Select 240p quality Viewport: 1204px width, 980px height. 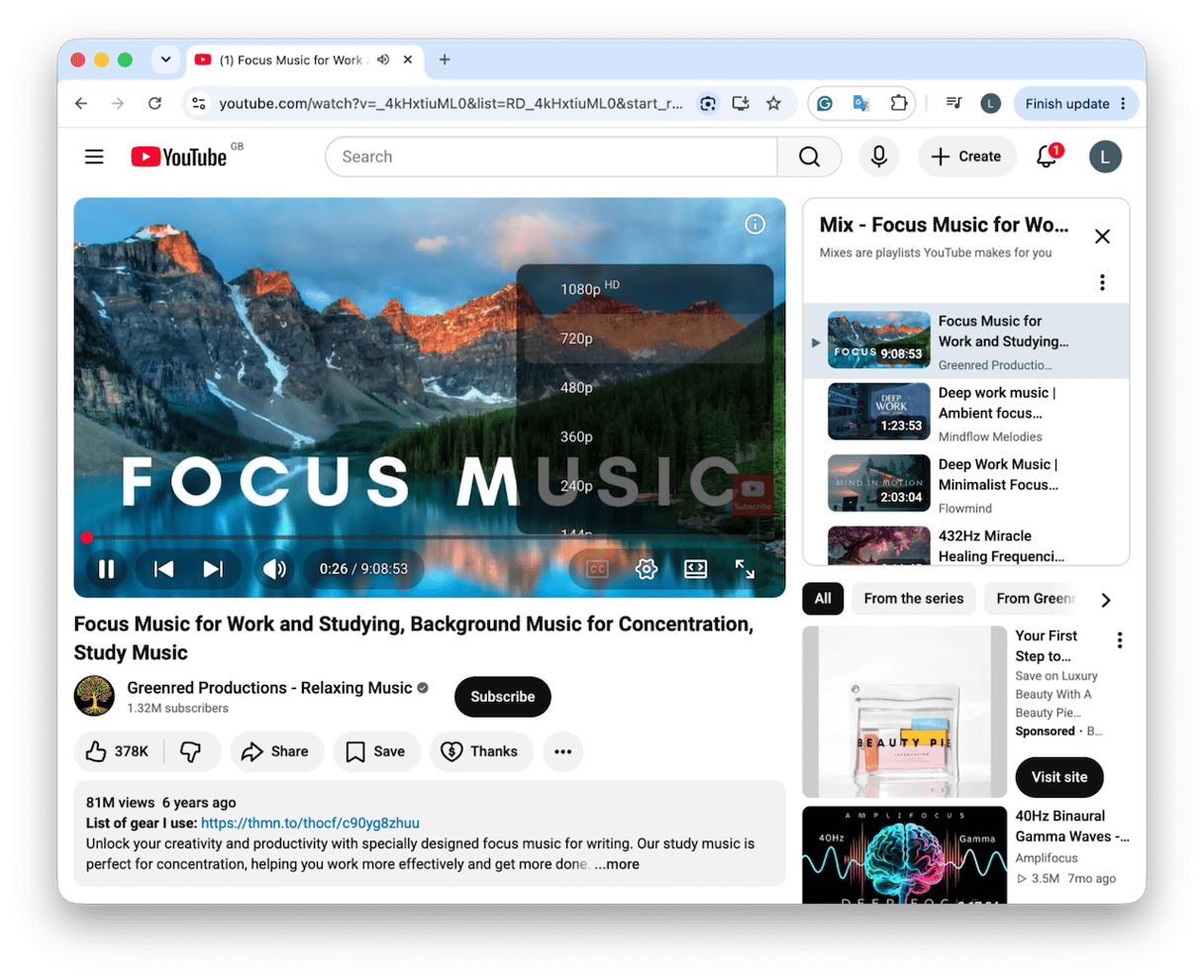pyautogui.click(x=645, y=486)
